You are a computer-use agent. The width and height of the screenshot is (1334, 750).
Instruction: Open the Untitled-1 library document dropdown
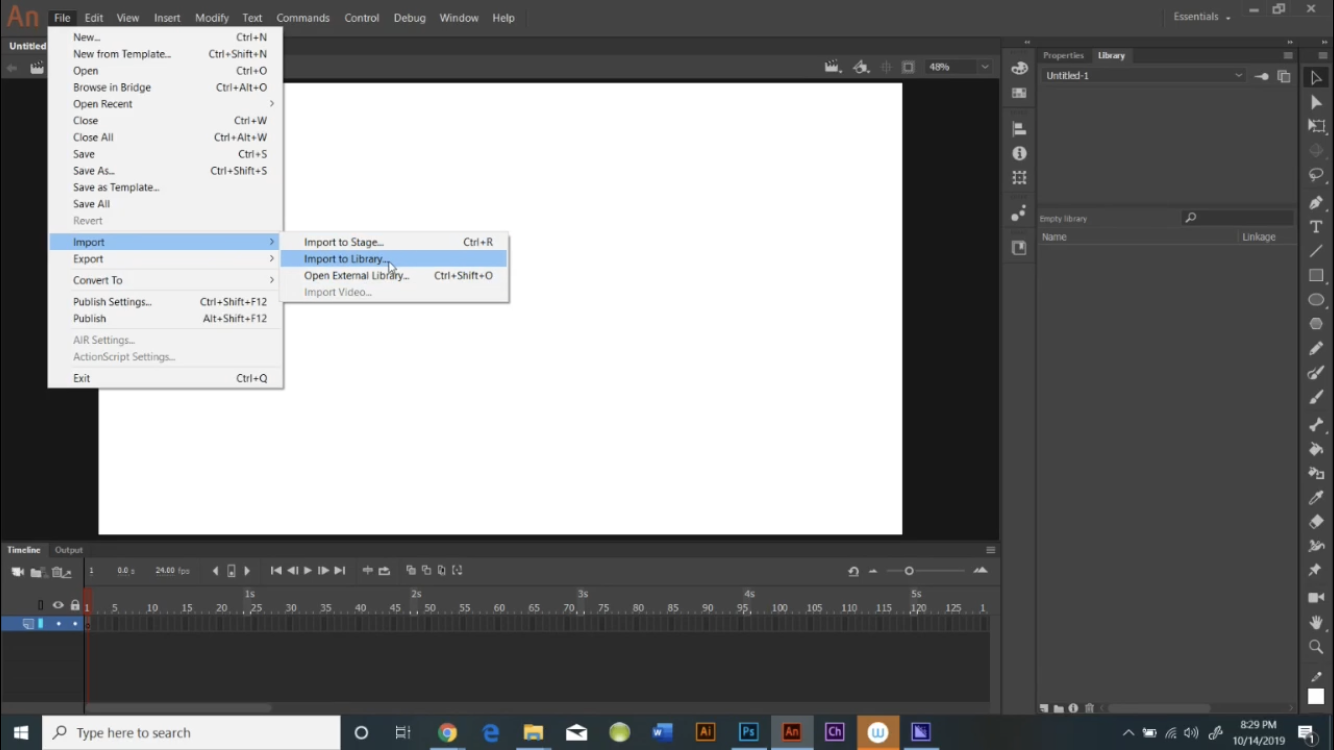(x=1144, y=76)
